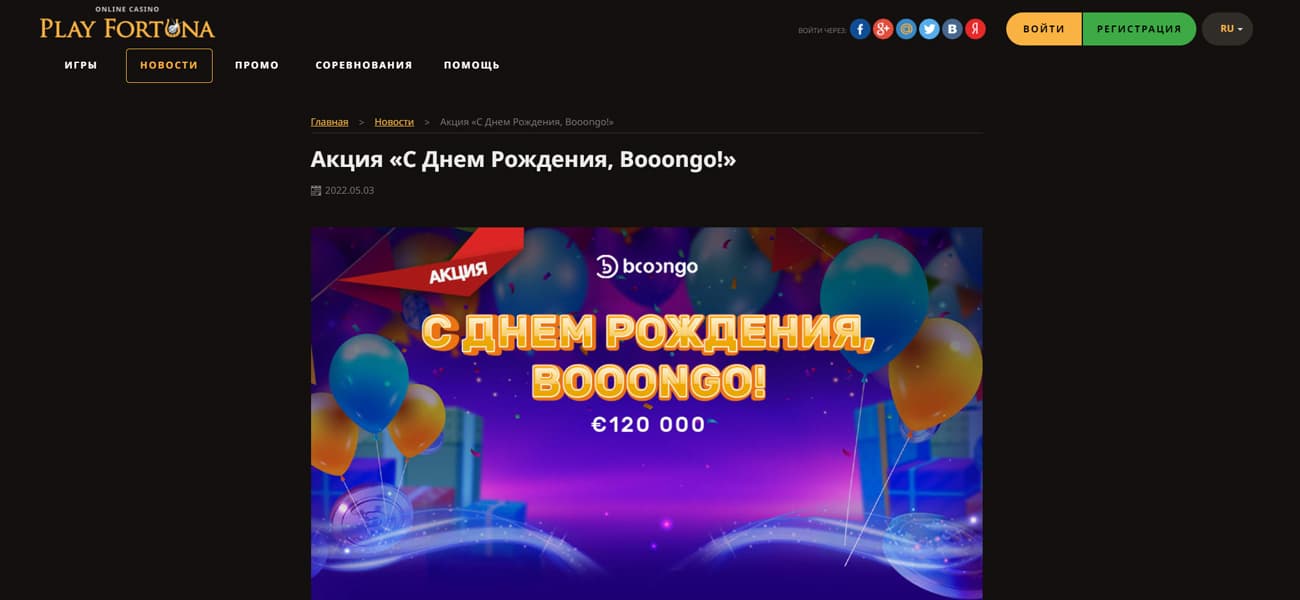1300x600 pixels.
Task: Expand the RU language dropdown
Action: (x=1227, y=29)
